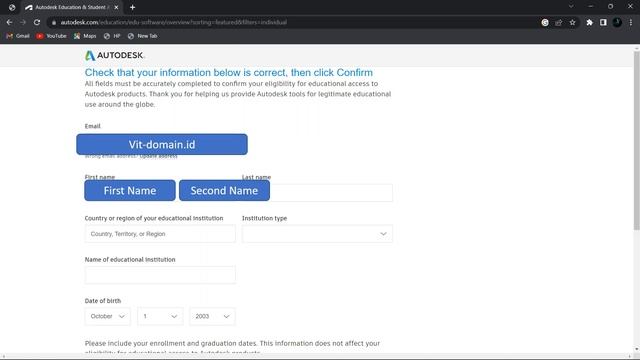Close the Autodesk Education tab
The image size is (640, 360).
(116, 7)
